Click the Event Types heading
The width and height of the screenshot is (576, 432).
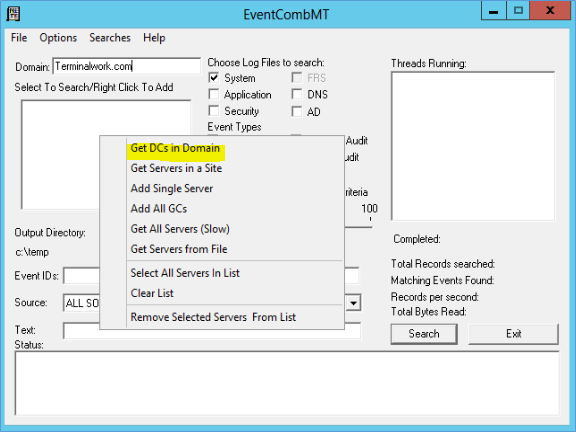234,127
